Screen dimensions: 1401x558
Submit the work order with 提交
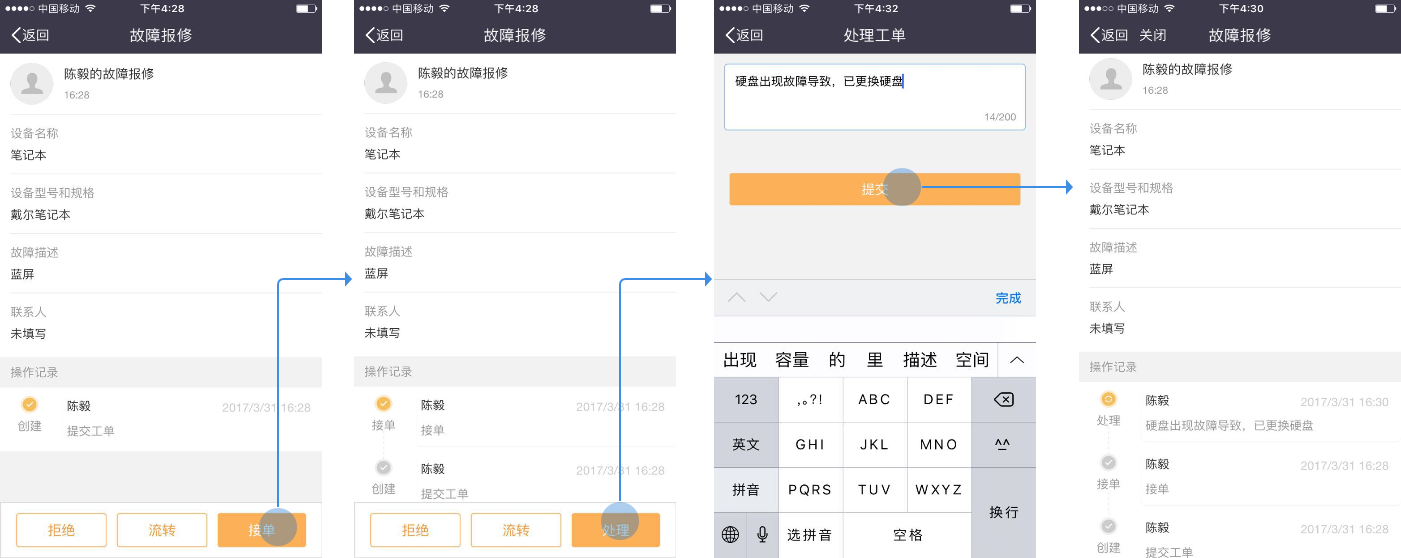875,189
